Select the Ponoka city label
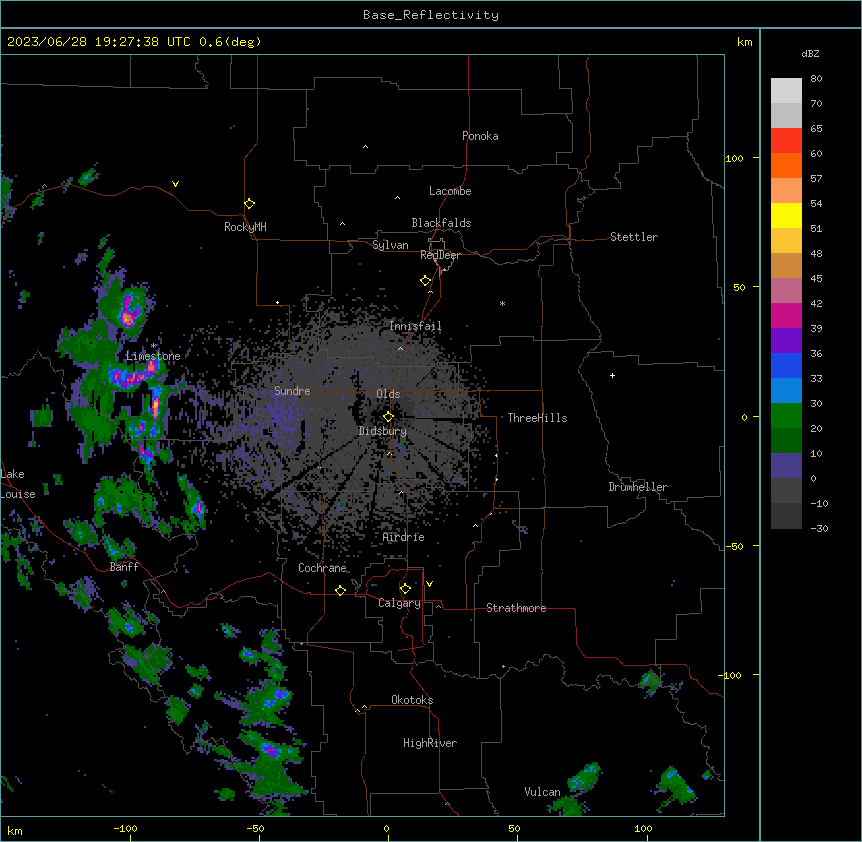The width and height of the screenshot is (862, 842). 480,136
